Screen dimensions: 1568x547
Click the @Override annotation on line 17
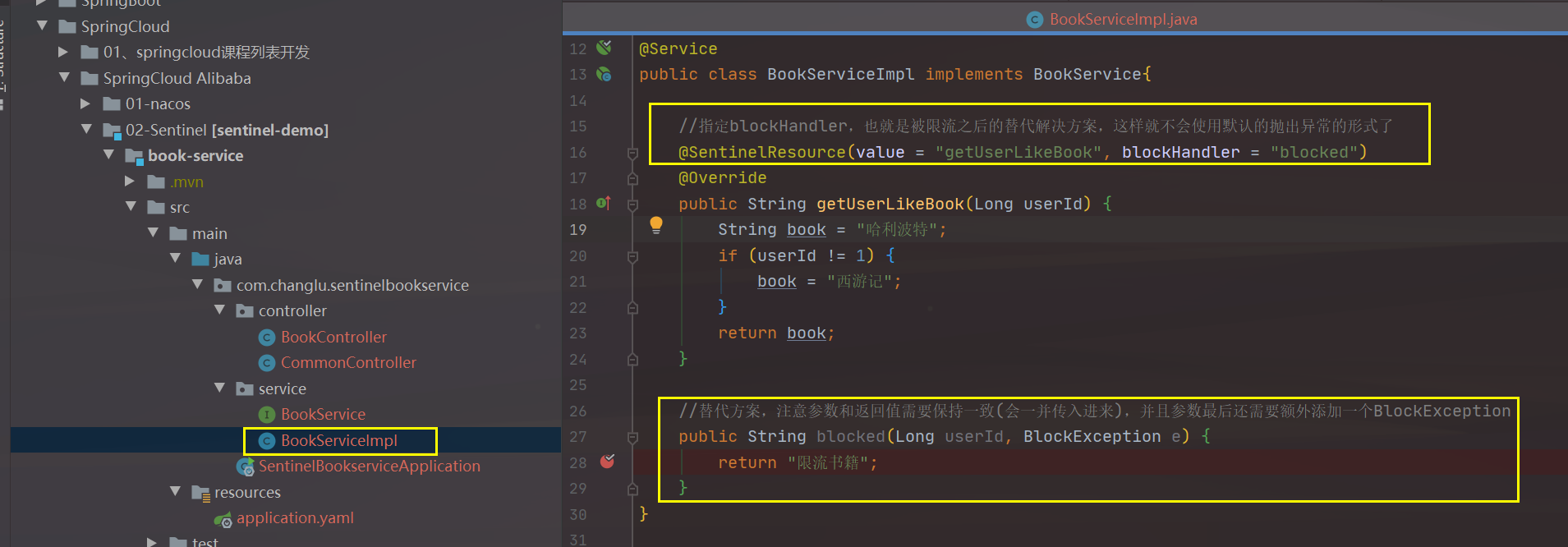(x=722, y=177)
